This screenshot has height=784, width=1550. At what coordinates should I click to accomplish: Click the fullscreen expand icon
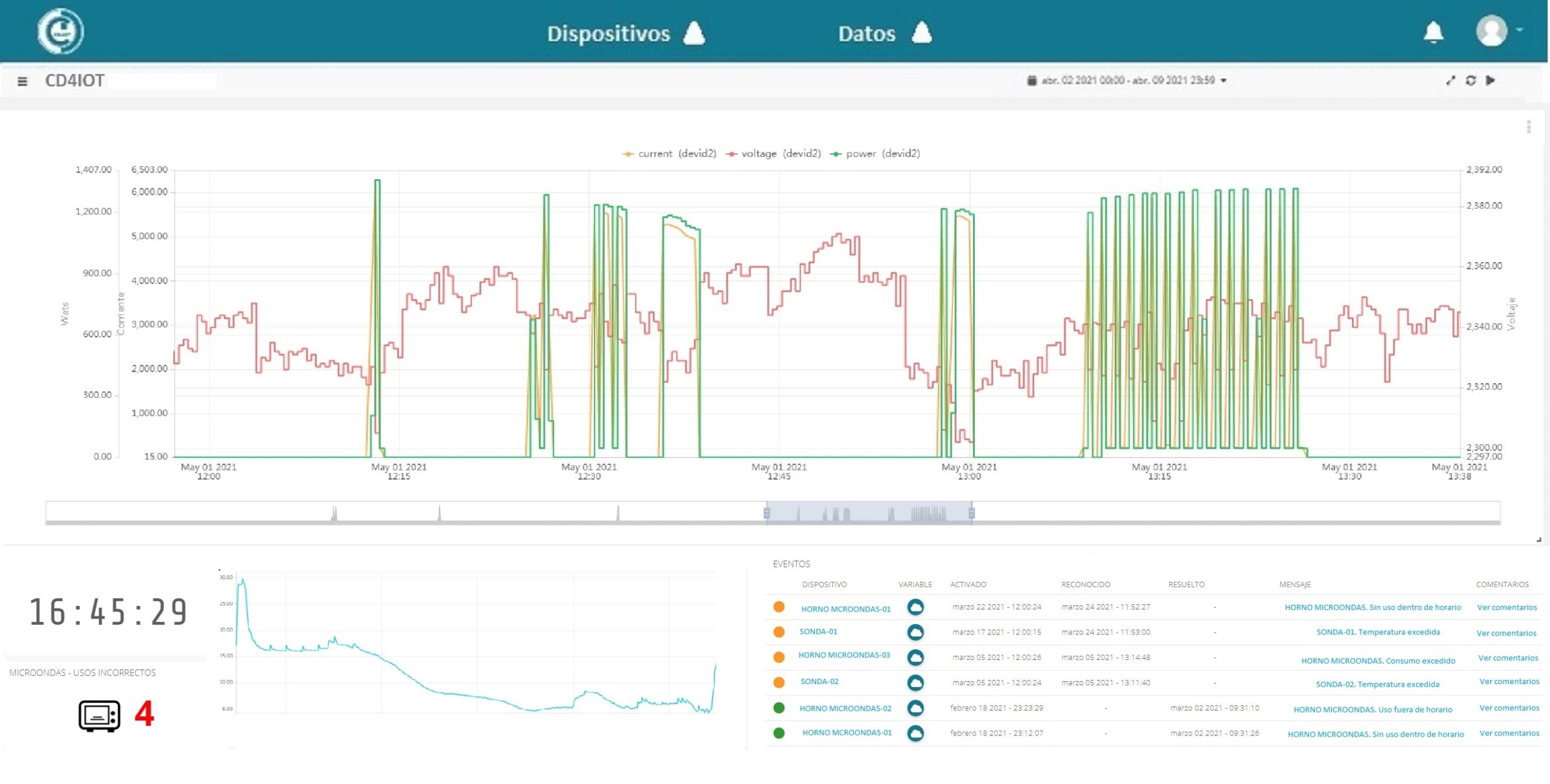click(x=1450, y=81)
